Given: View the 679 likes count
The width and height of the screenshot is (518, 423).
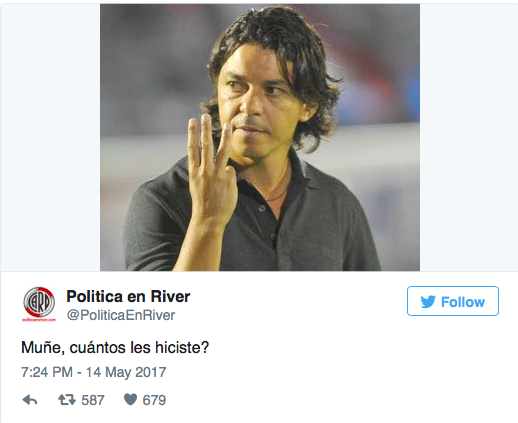Looking at the screenshot, I should 154,400.
